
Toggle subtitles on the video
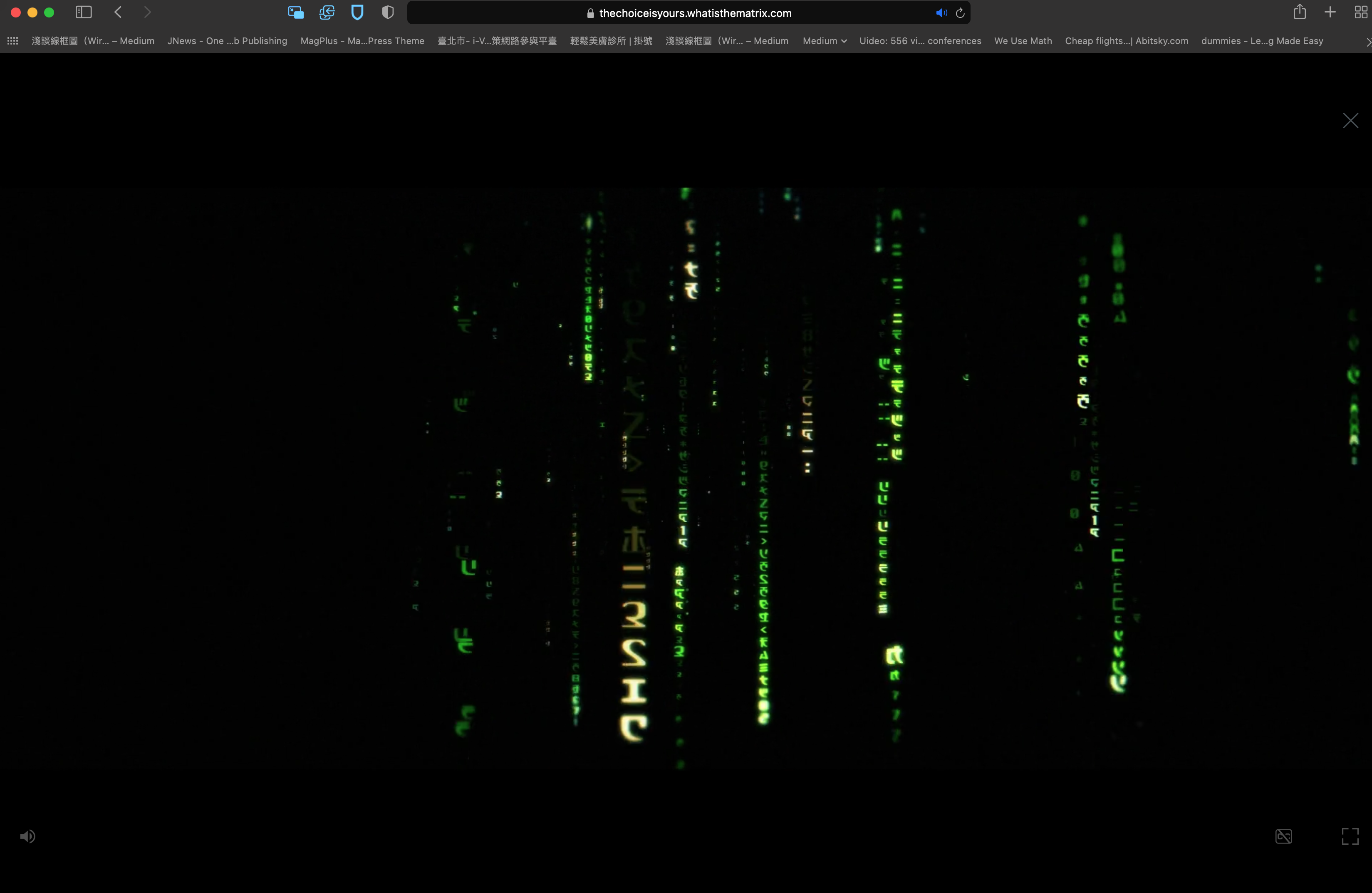(x=1284, y=836)
